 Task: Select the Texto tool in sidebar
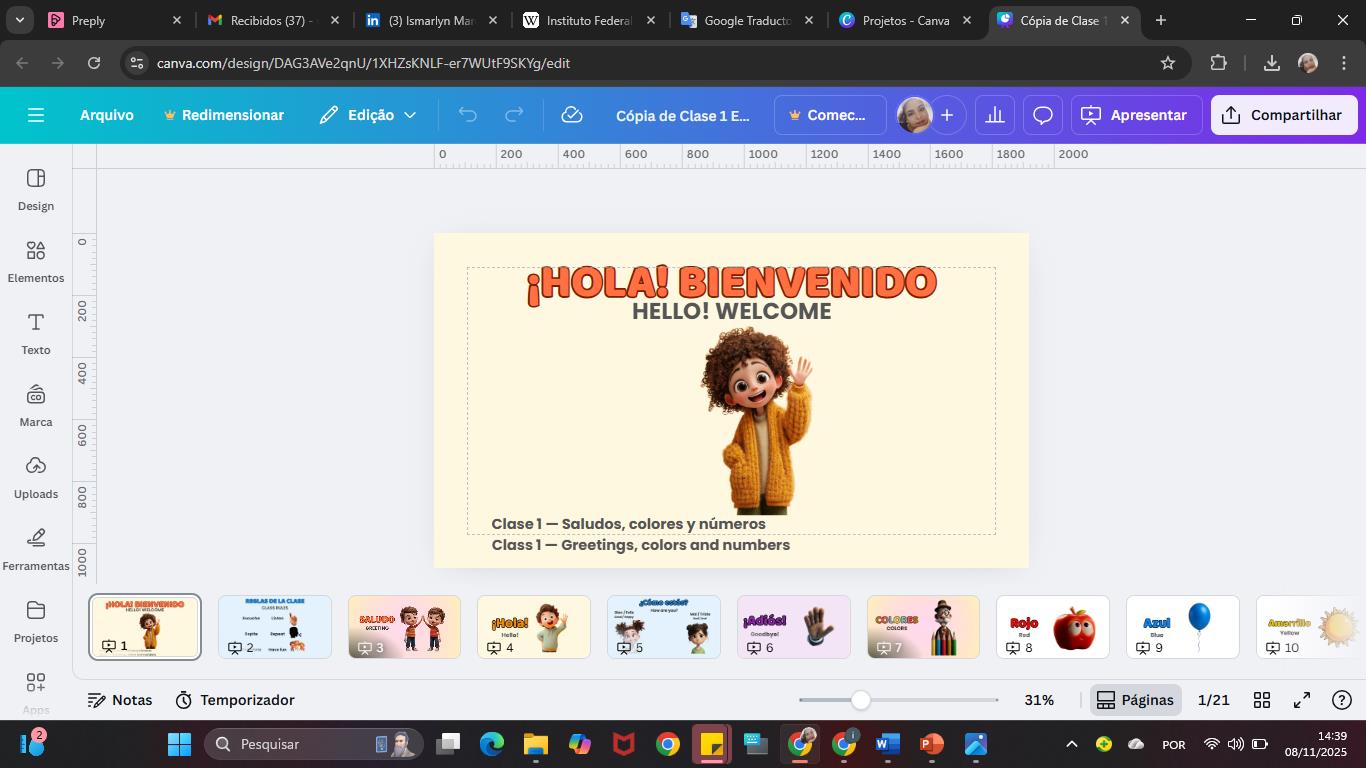pyautogui.click(x=36, y=333)
